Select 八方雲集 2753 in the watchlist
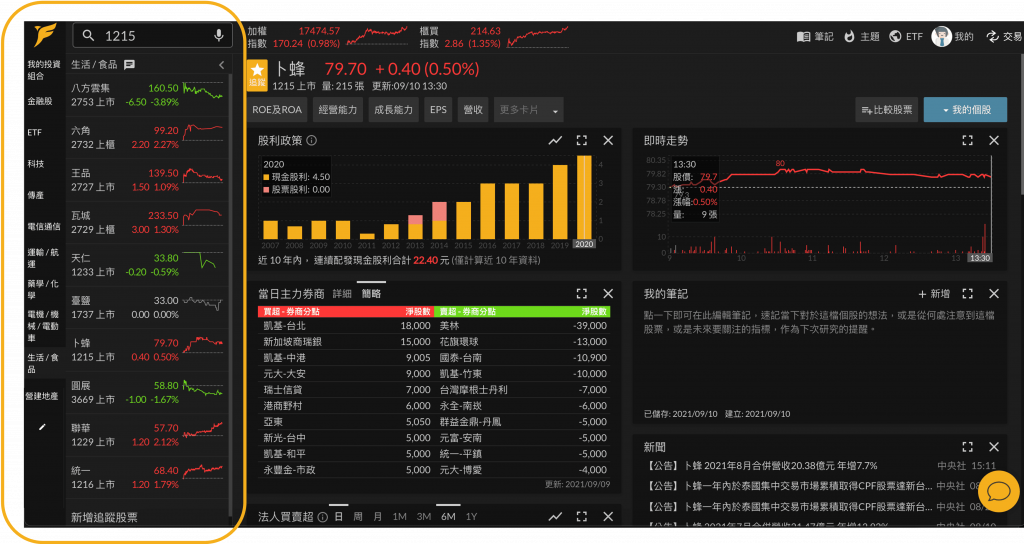Screen dimensions: 1024x544 pyautogui.click(x=148, y=95)
